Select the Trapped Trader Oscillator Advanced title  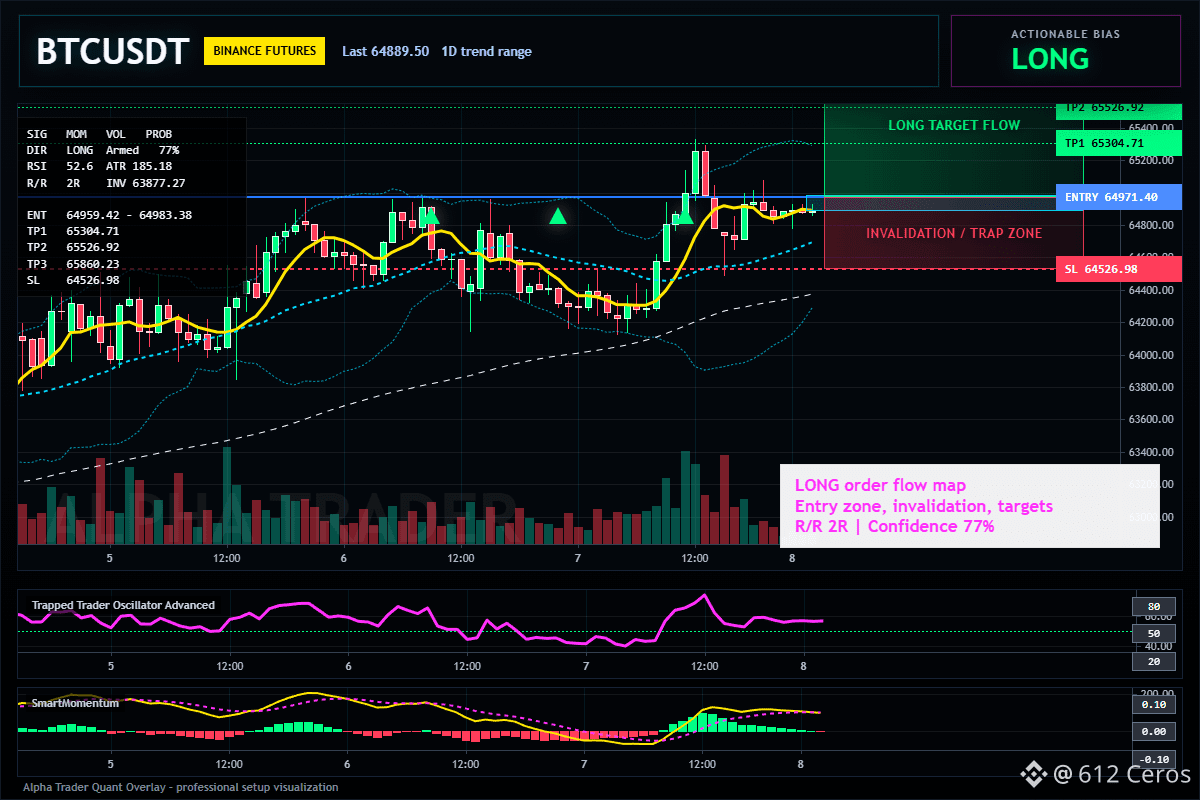pos(123,605)
